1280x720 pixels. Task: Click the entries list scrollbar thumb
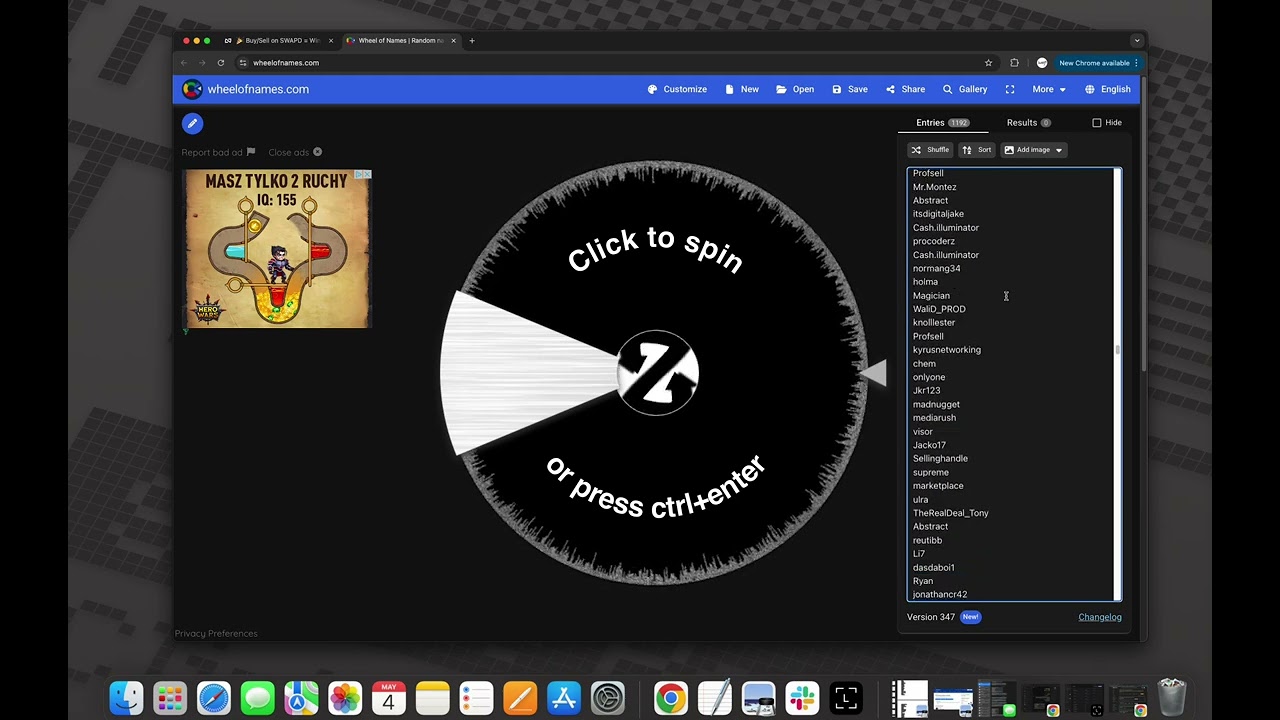coord(1117,350)
